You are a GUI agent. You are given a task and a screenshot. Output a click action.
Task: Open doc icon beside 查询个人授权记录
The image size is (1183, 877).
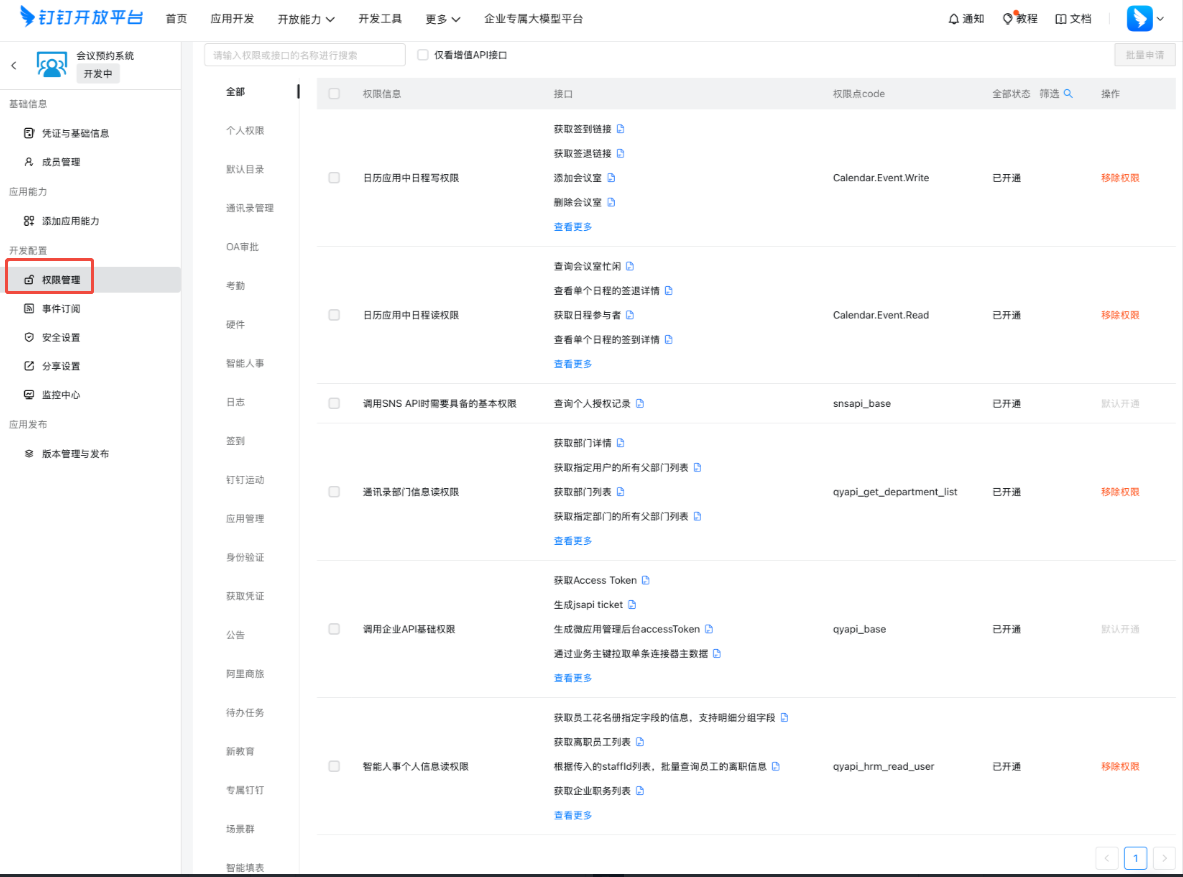(640, 404)
